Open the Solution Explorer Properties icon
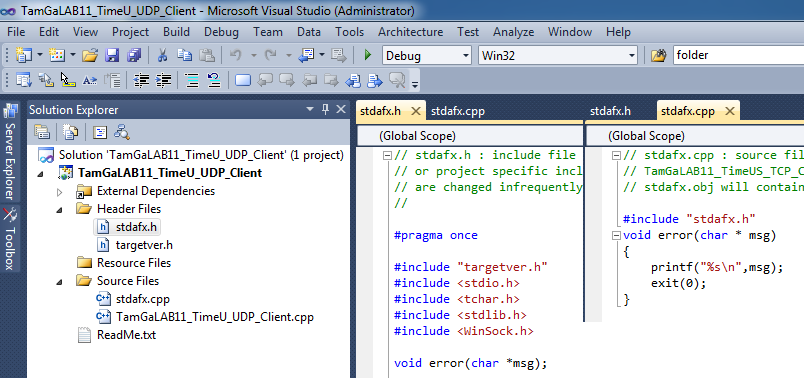The image size is (804, 378). tap(42, 132)
